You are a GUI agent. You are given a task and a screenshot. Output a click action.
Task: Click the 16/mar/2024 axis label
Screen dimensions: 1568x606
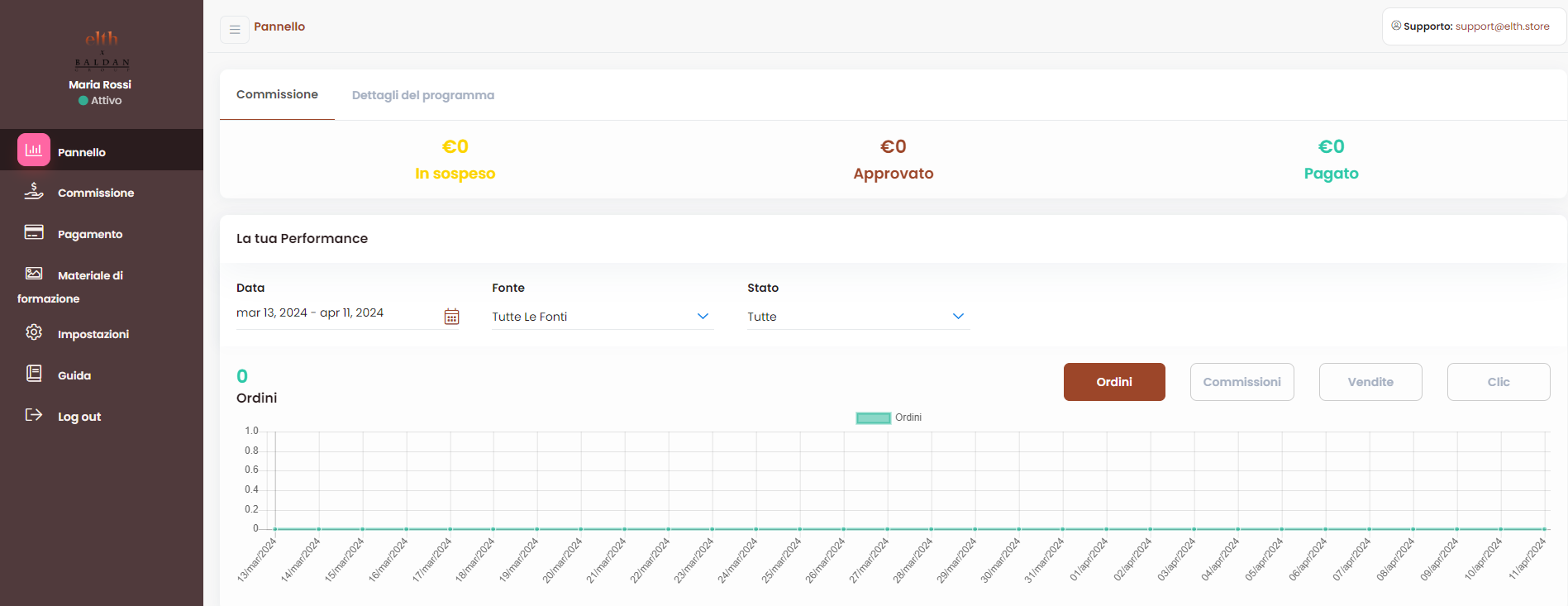pos(388,560)
